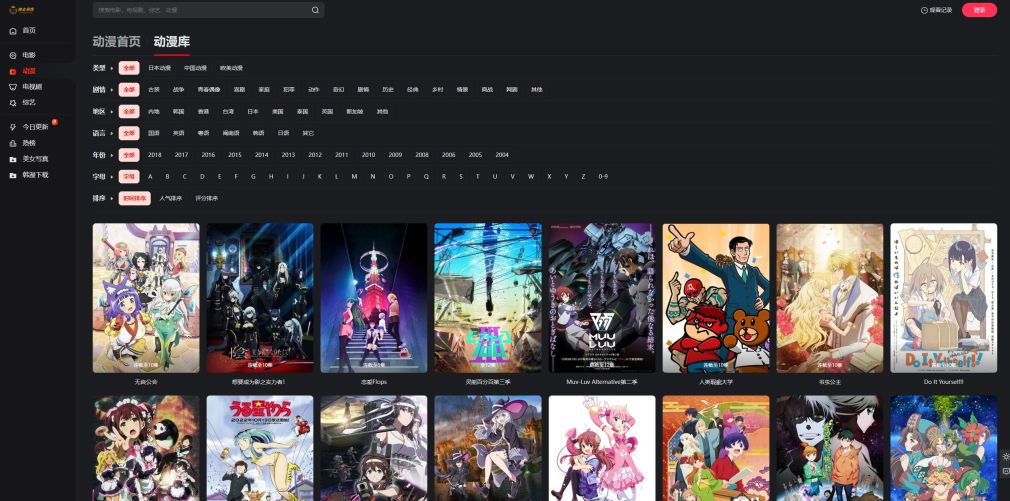The width and height of the screenshot is (1010, 501).
Task: Click the Muv-Luv Alternative第二季 title text
Action: click(x=602, y=382)
